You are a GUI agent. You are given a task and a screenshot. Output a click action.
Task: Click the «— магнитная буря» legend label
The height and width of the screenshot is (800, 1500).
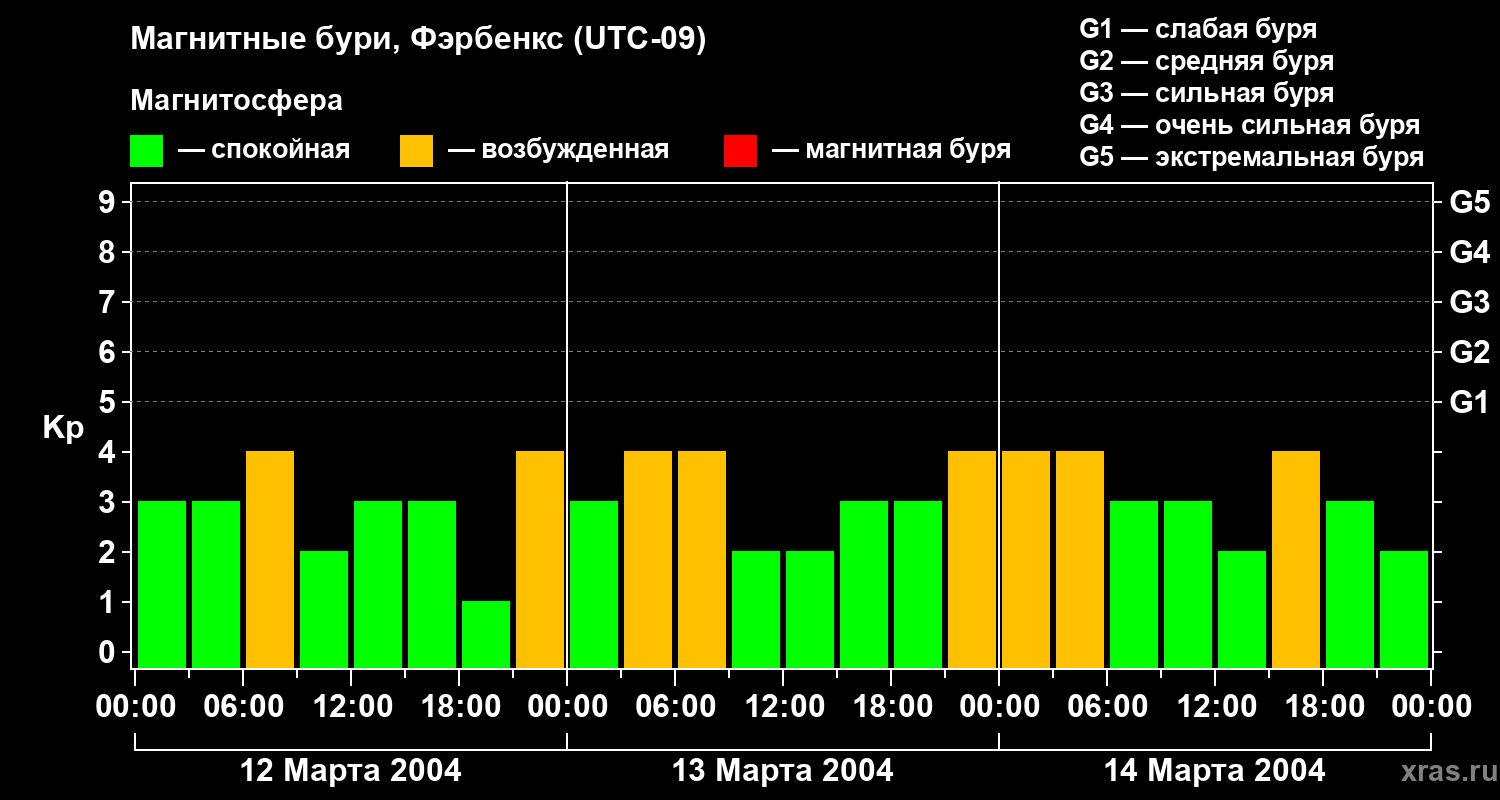tap(892, 150)
